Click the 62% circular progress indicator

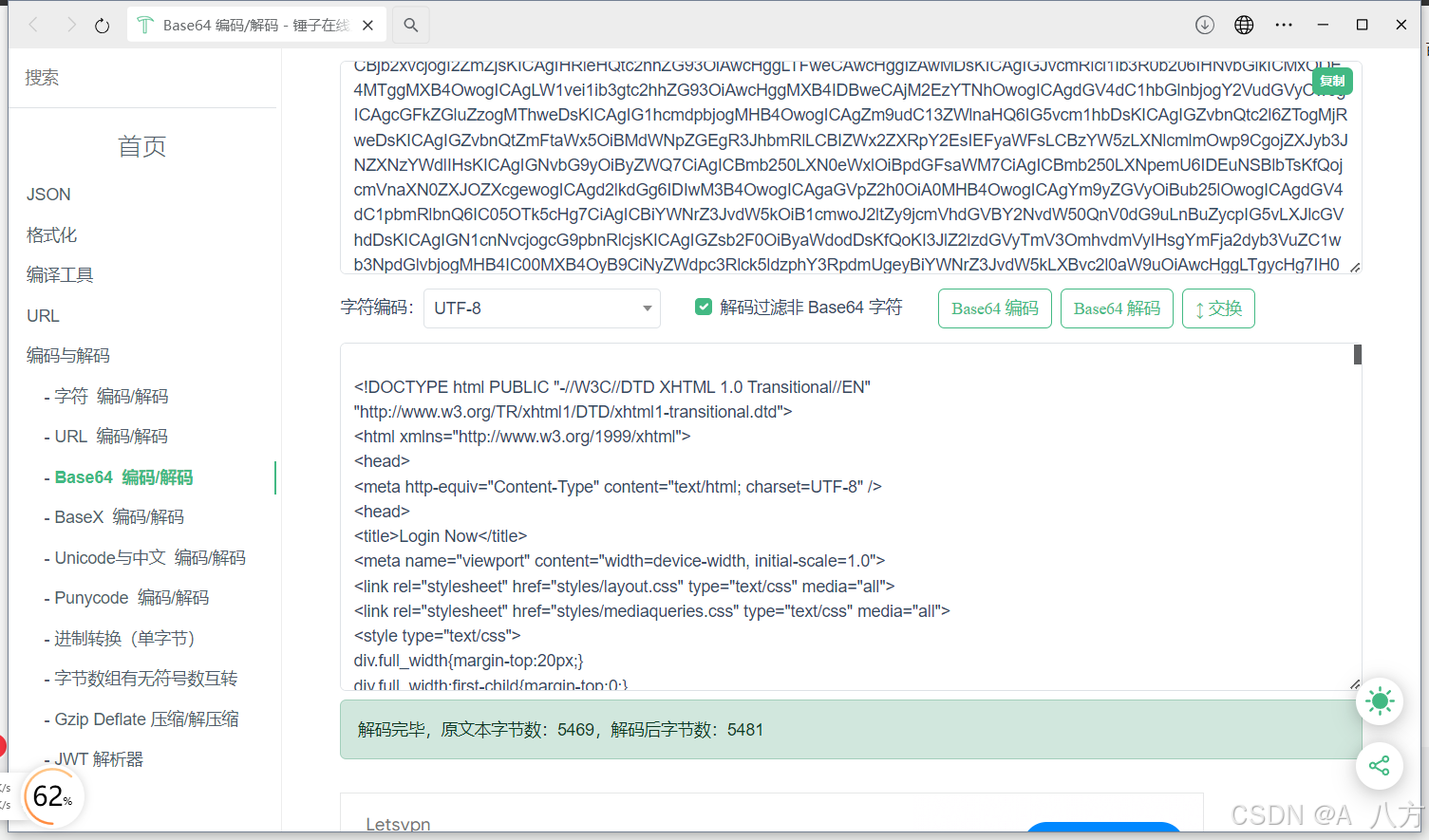51,796
